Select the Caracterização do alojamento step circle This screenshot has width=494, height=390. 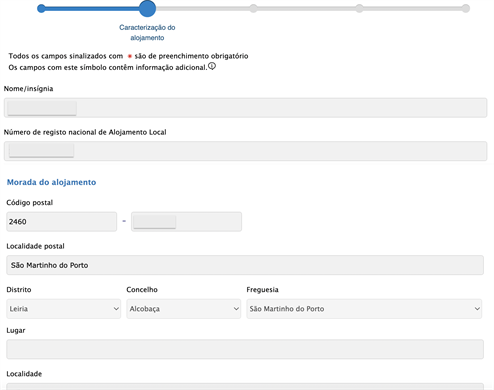click(x=147, y=8)
